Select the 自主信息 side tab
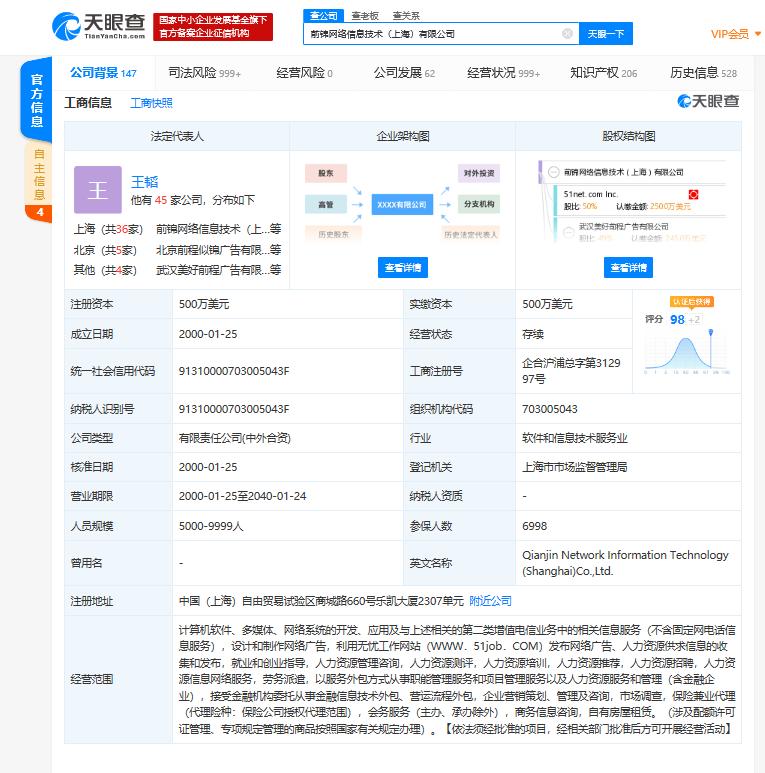This screenshot has width=765, height=773. (x=39, y=173)
